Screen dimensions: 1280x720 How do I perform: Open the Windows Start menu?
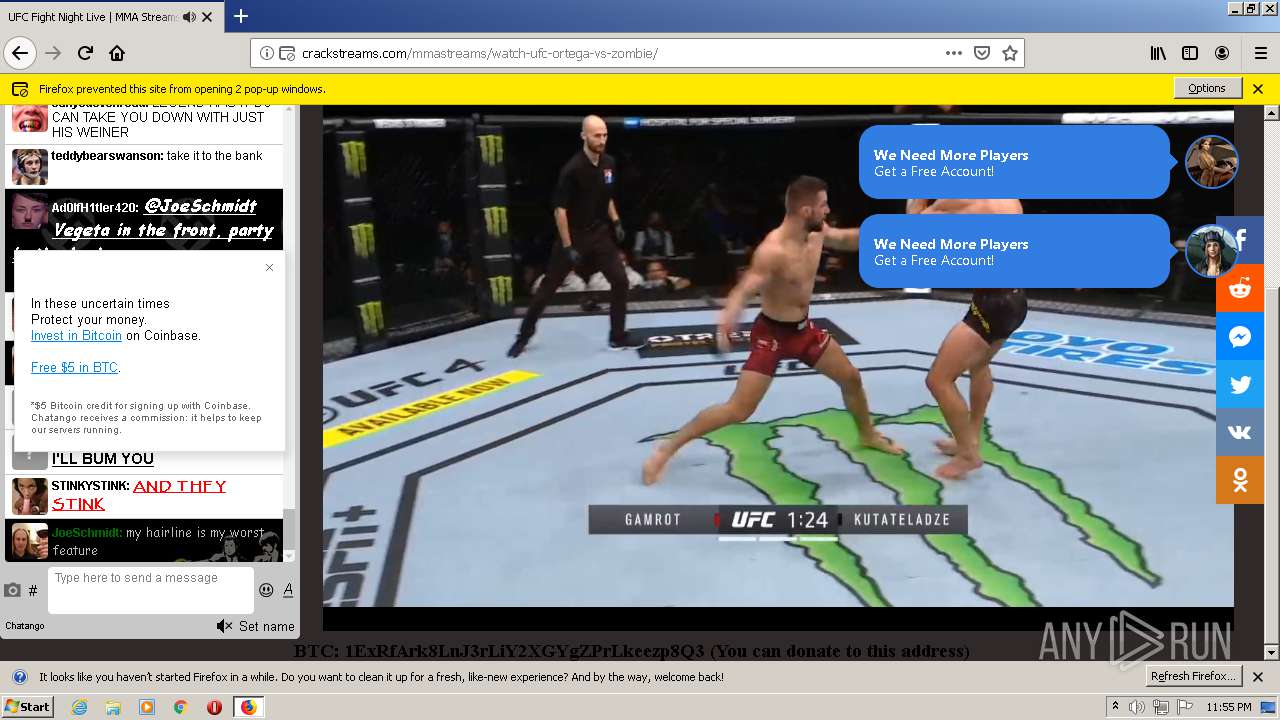pyautogui.click(x=27, y=706)
